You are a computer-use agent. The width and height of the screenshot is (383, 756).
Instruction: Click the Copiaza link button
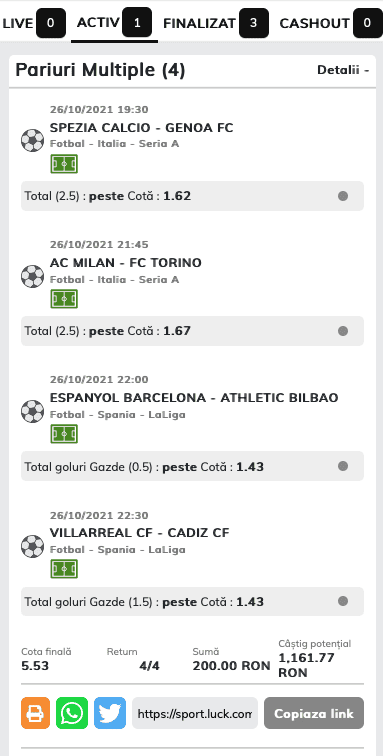click(x=314, y=713)
